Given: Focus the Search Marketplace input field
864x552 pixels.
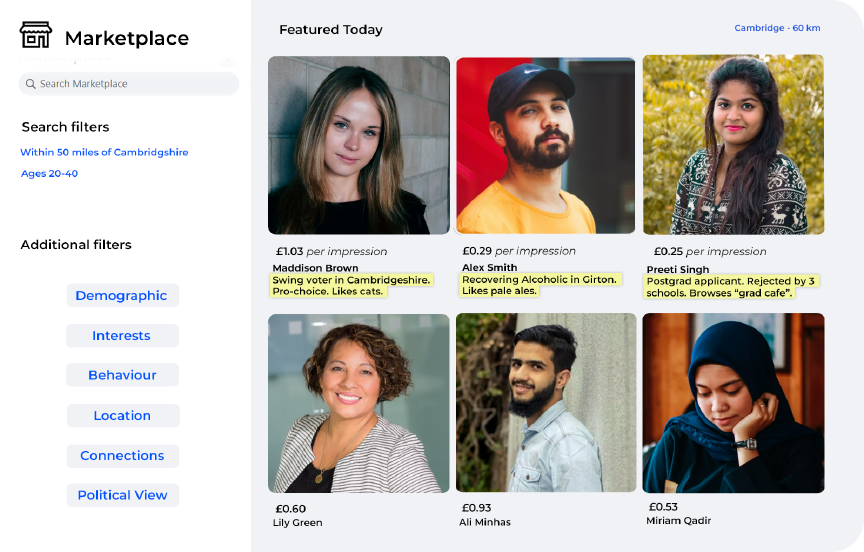Looking at the screenshot, I should (135, 84).
